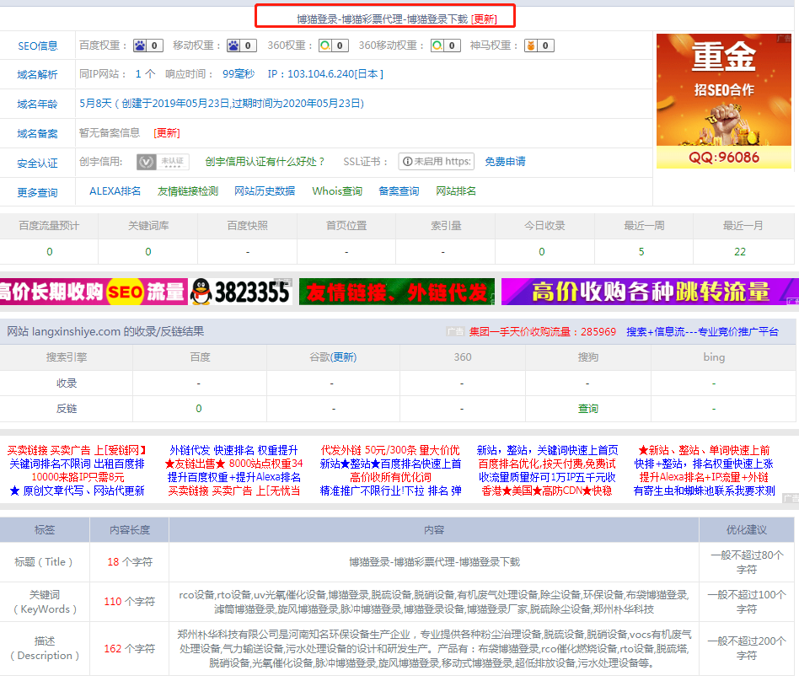Click the 今日收录 value 0
Image resolution: width=799 pixels, height=681 pixels.
(x=542, y=252)
